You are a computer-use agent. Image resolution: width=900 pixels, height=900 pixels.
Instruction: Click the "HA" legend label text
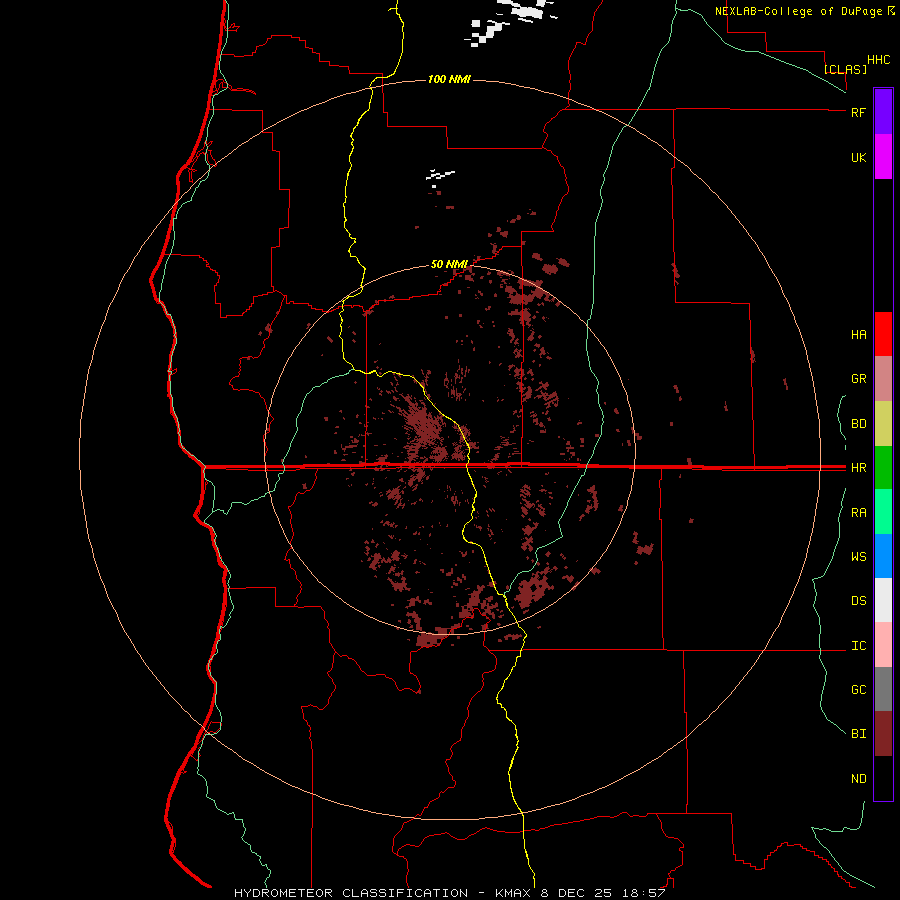[858, 335]
